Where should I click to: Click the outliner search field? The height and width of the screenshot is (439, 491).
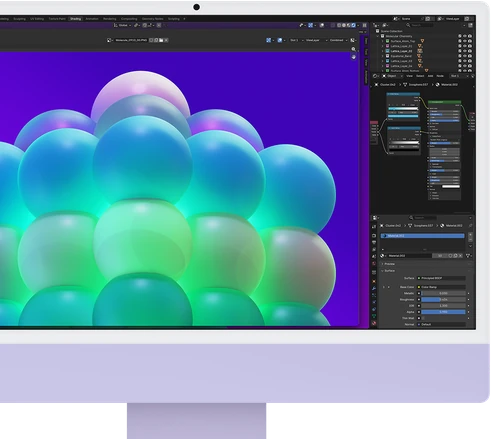point(420,25)
